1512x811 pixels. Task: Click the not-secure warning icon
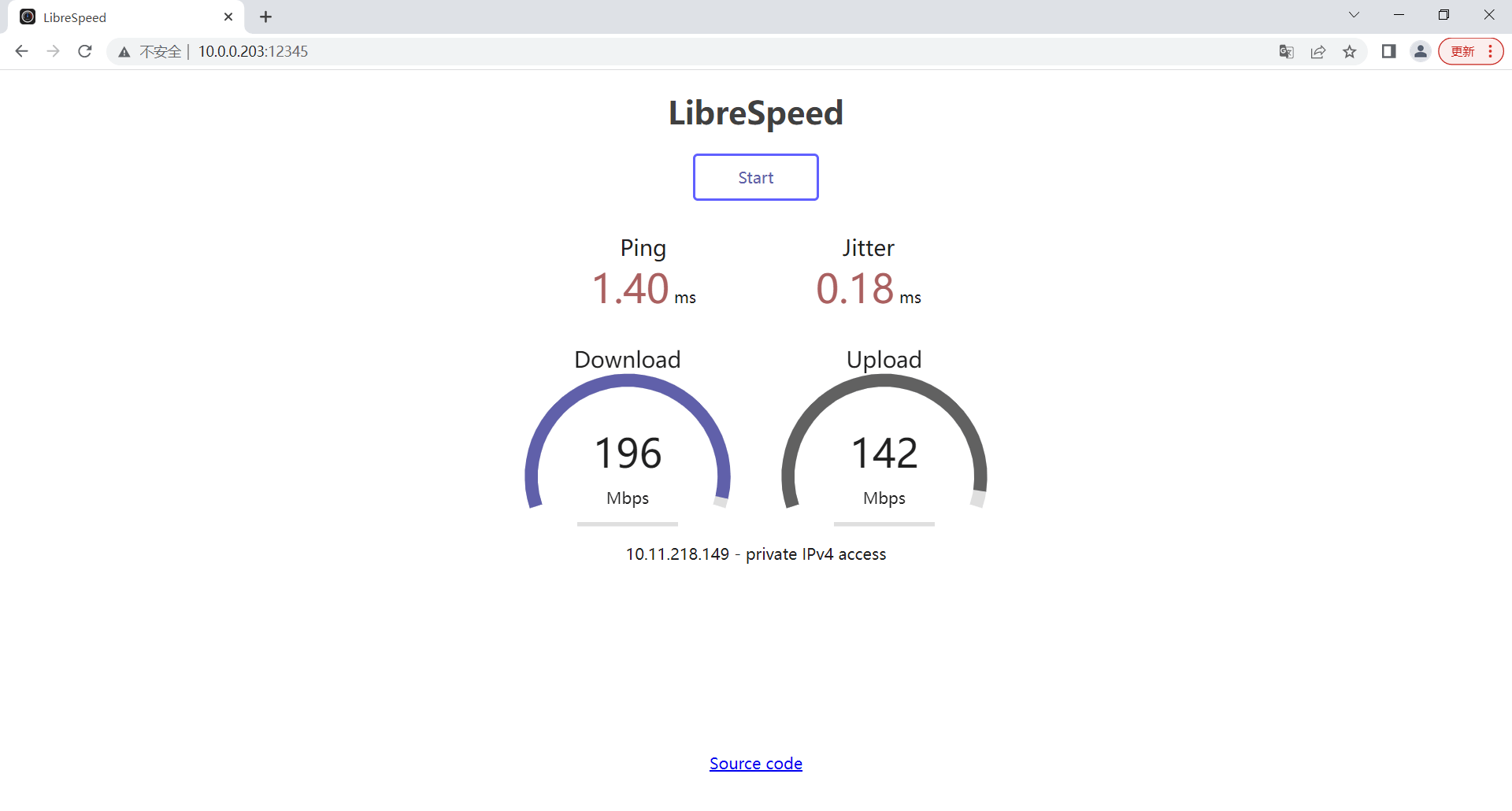[x=124, y=52]
